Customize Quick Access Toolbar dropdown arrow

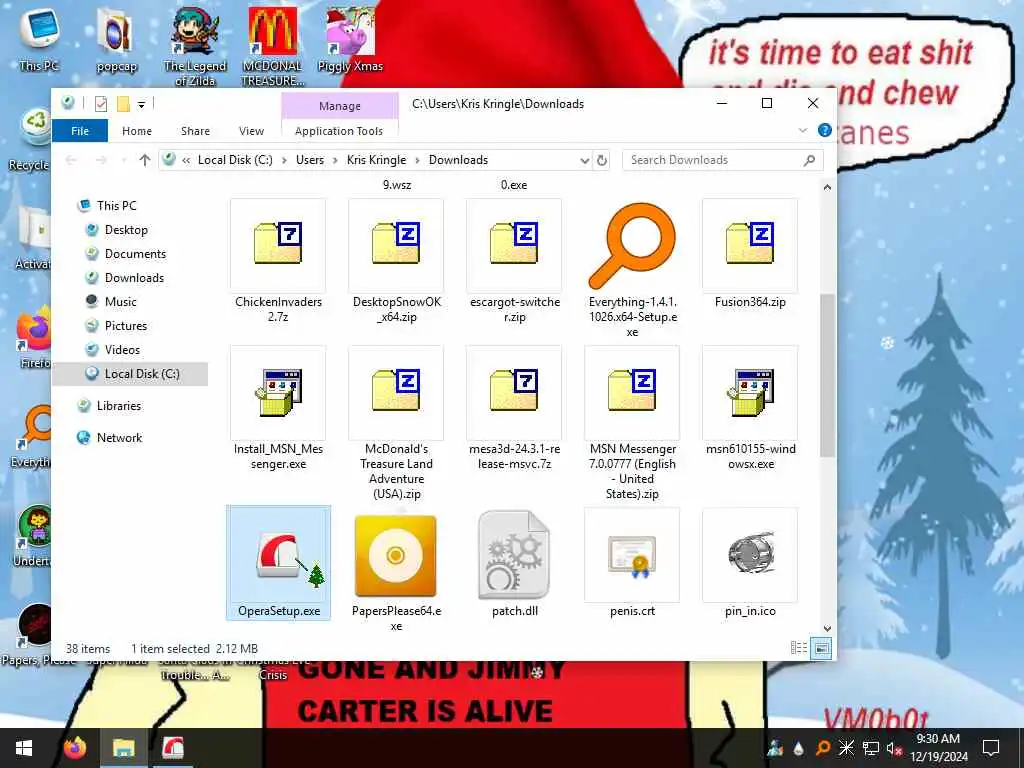[141, 104]
